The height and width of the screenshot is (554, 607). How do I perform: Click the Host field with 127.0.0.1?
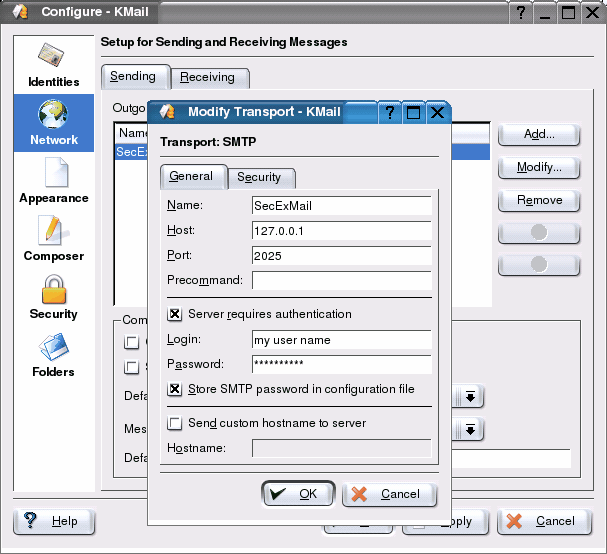(341, 231)
